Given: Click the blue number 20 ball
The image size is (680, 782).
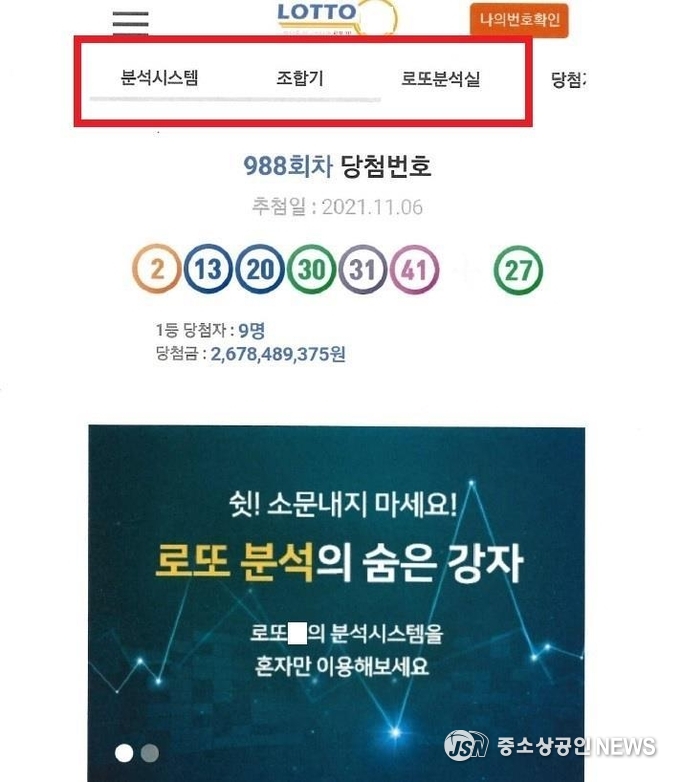Looking at the screenshot, I should (260, 269).
